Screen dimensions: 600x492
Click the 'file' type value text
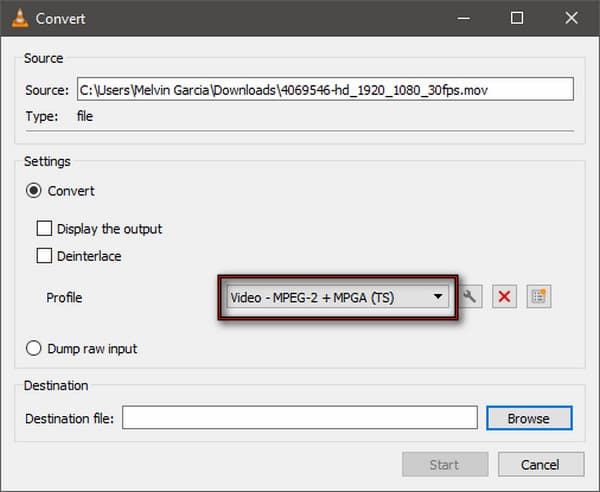85,116
